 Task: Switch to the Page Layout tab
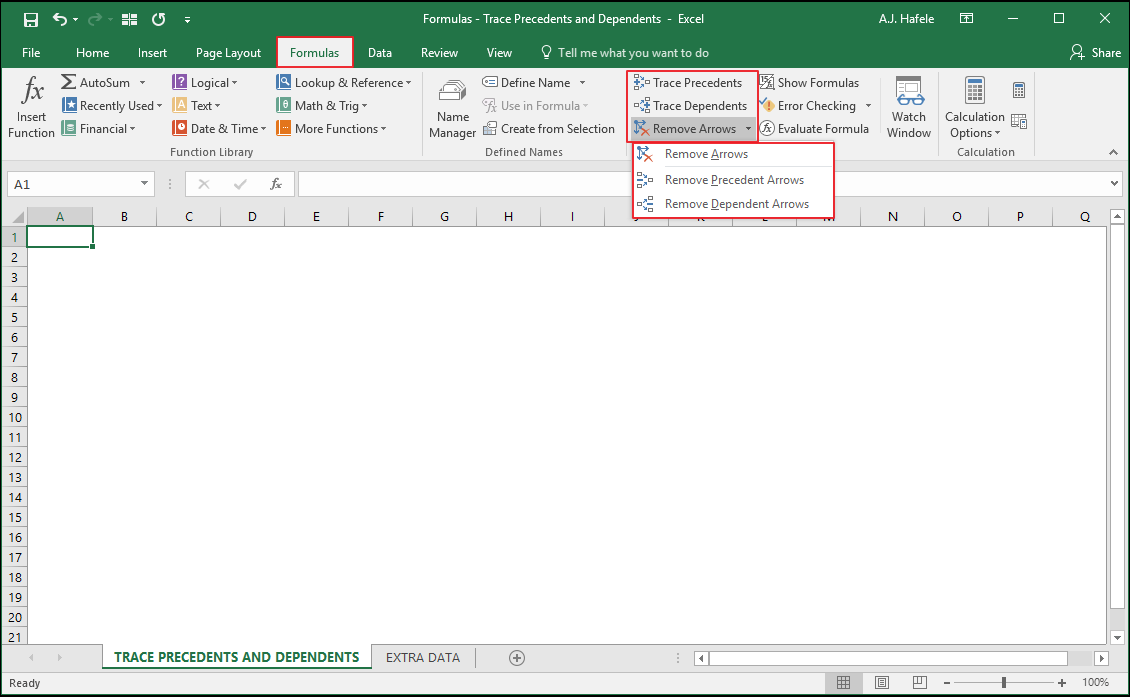tap(228, 53)
